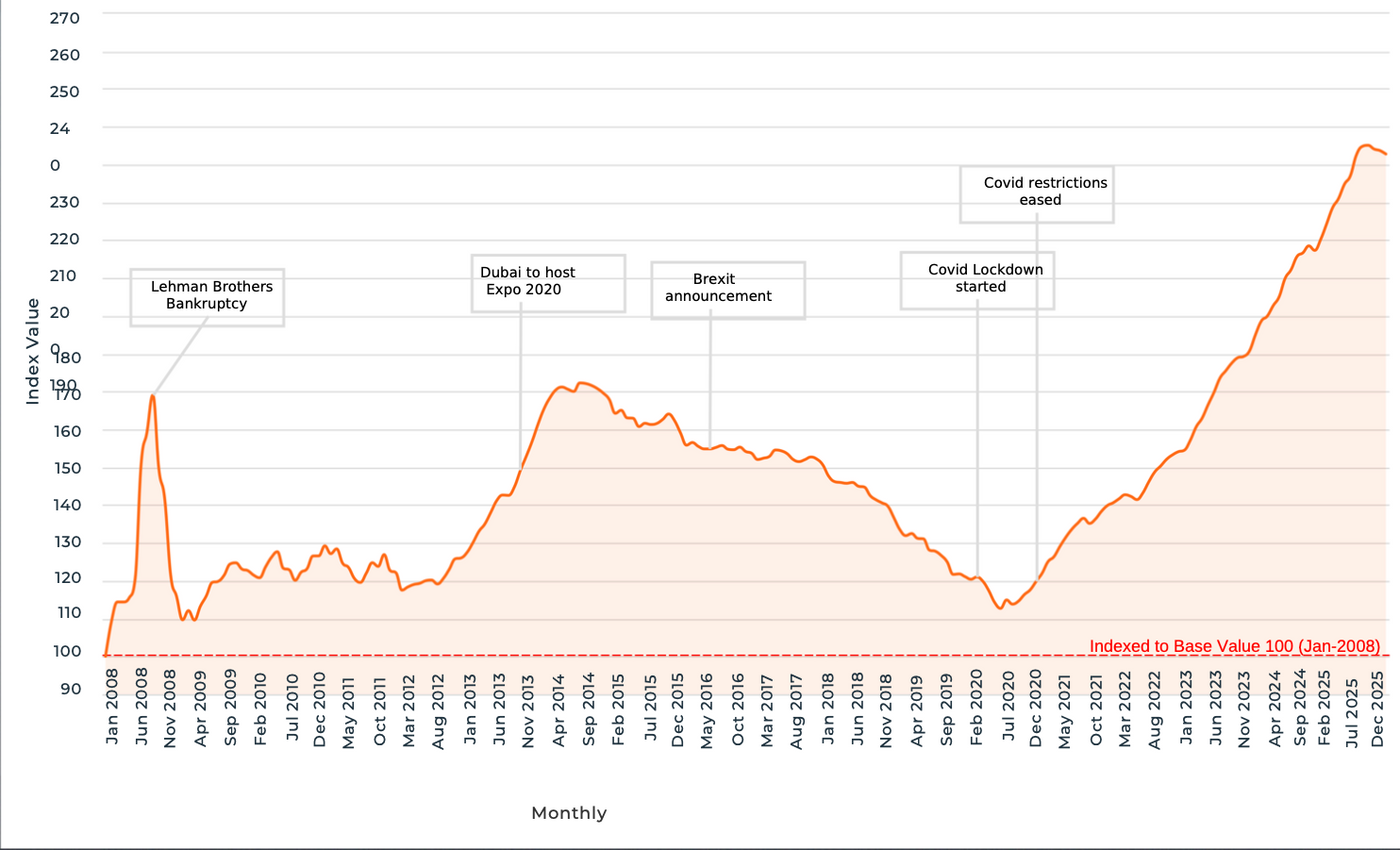Select the Jan 2018 x-axis label
Image resolution: width=1400 pixels, height=850 pixels.
pyautogui.click(x=828, y=709)
